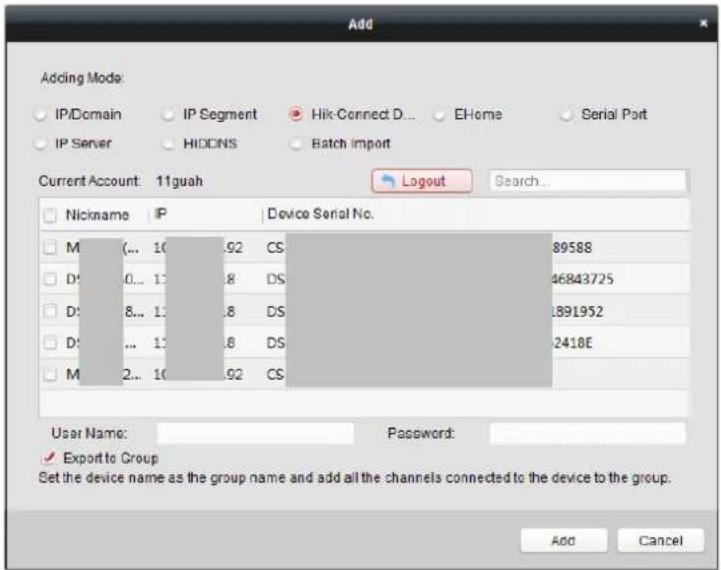Click the serial number ending 1891952
This screenshot has width=721, height=570.
(577, 311)
